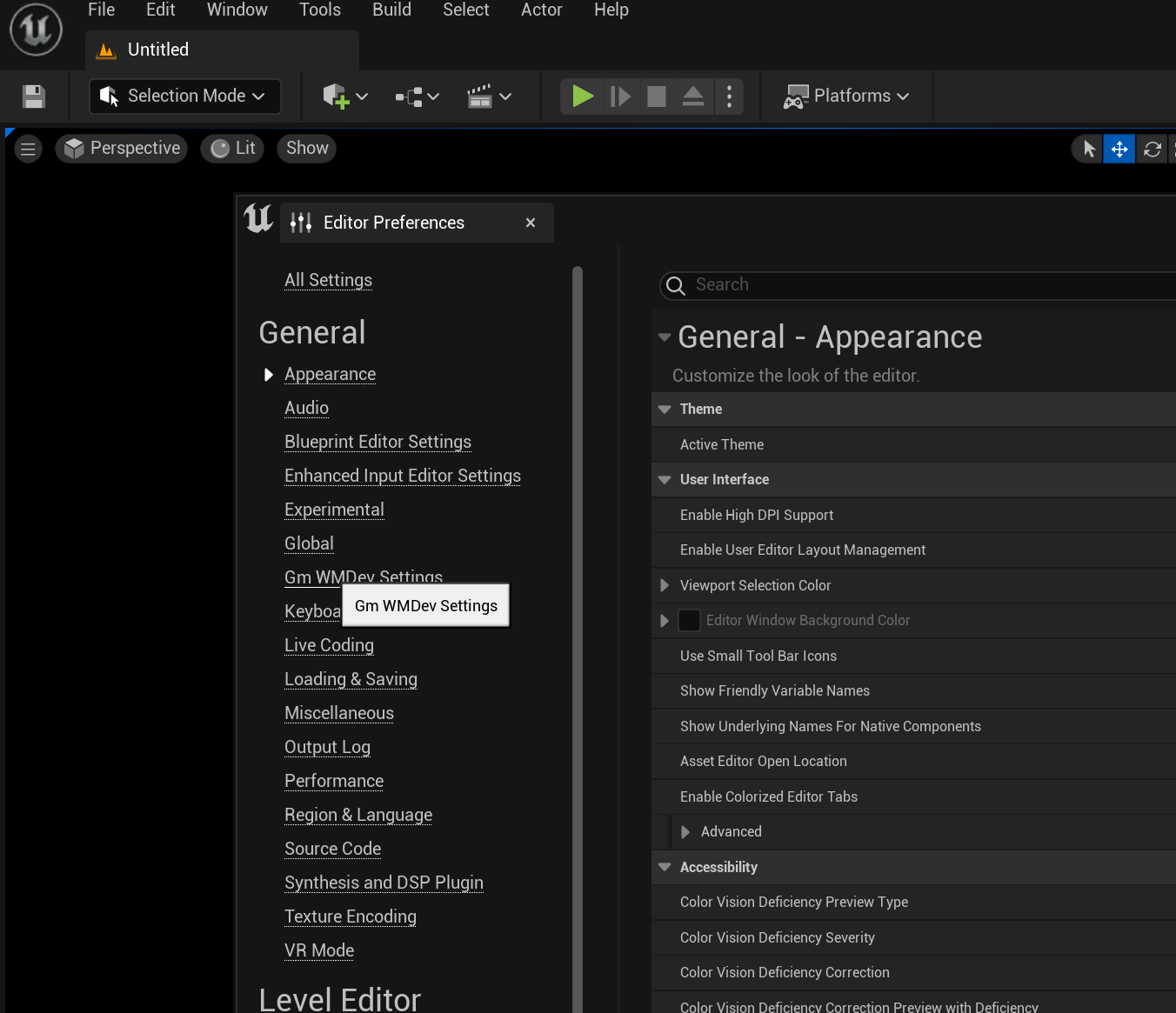Open the Select menu
Viewport: 1176px width, 1013px height.
466,10
